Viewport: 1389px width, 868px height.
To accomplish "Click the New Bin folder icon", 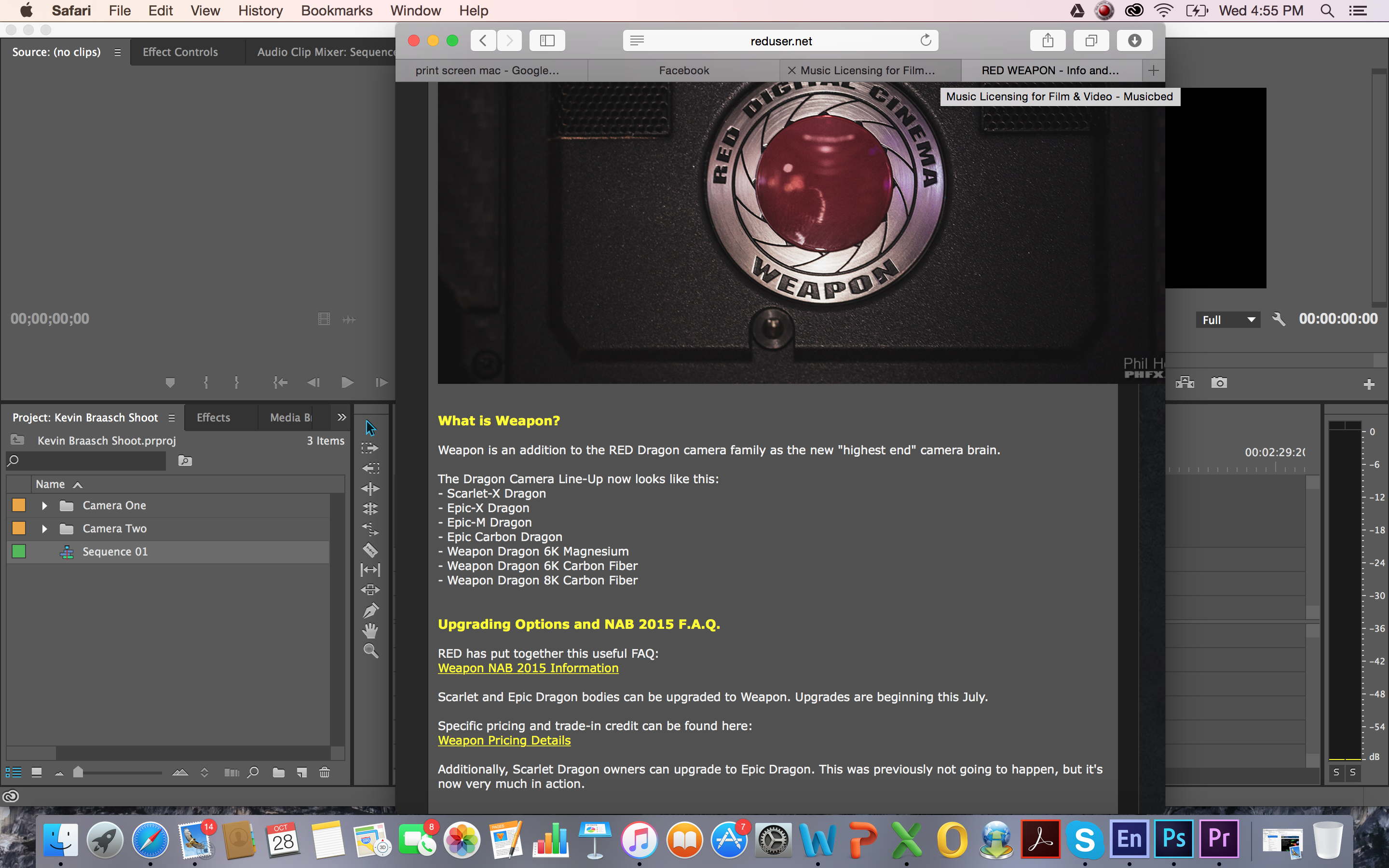I will [x=278, y=772].
